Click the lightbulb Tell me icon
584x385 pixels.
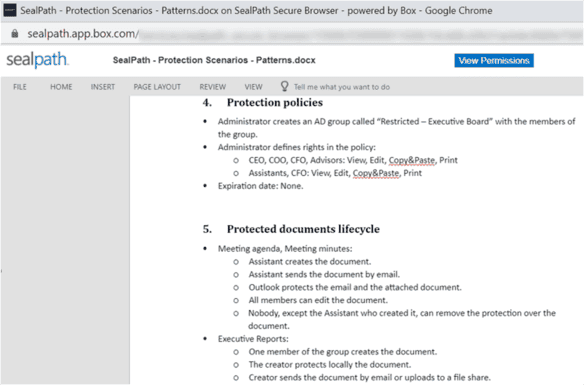(284, 86)
